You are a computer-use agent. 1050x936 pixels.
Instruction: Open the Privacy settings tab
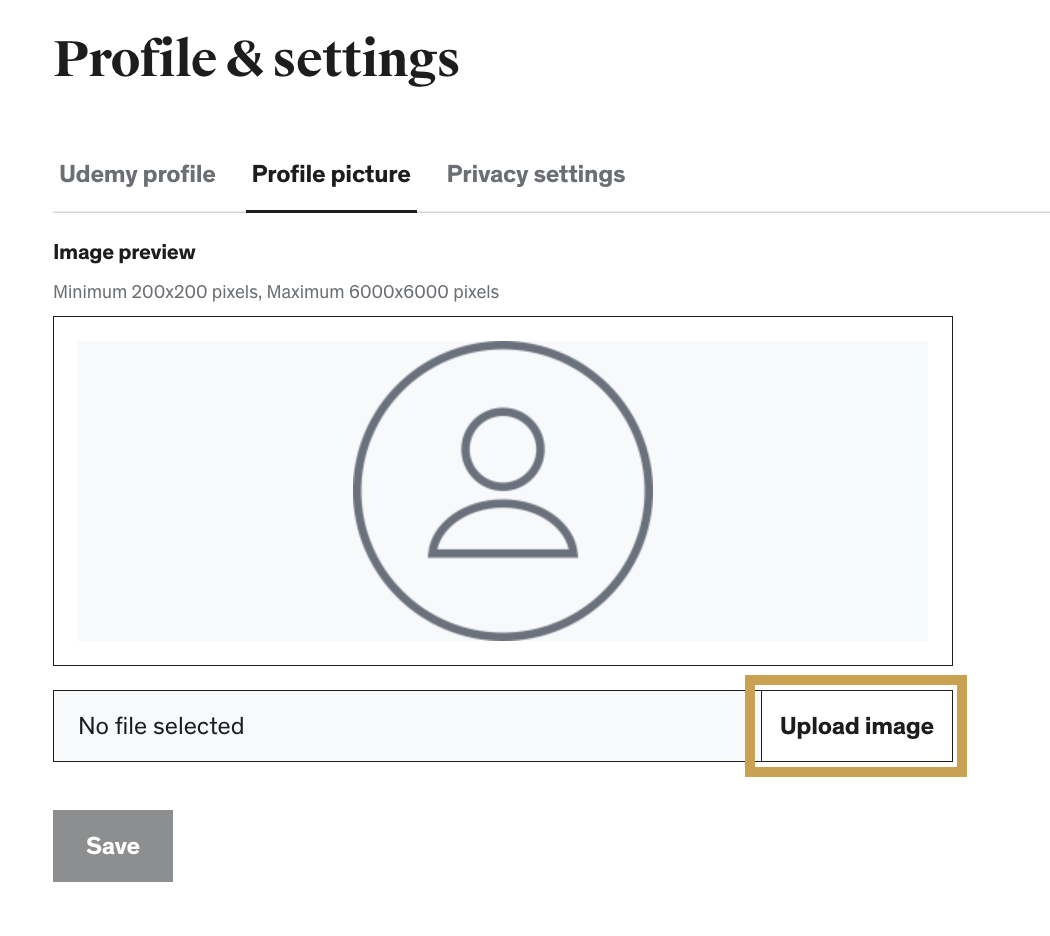(x=536, y=175)
